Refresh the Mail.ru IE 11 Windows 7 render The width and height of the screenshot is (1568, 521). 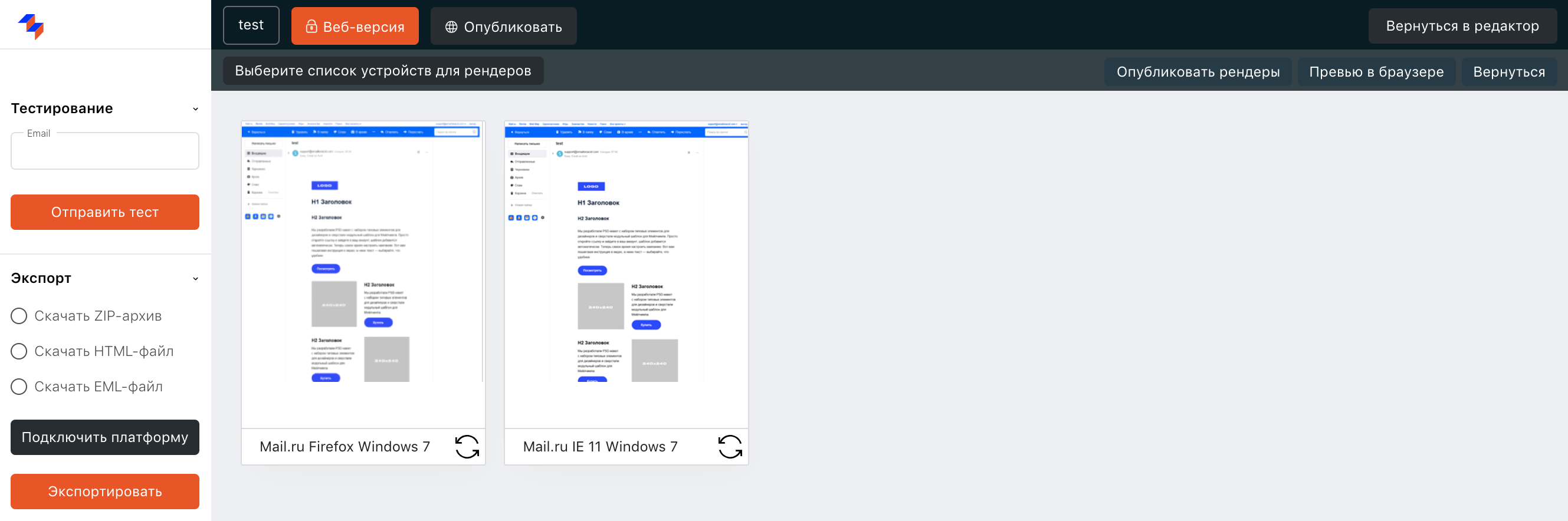730,447
